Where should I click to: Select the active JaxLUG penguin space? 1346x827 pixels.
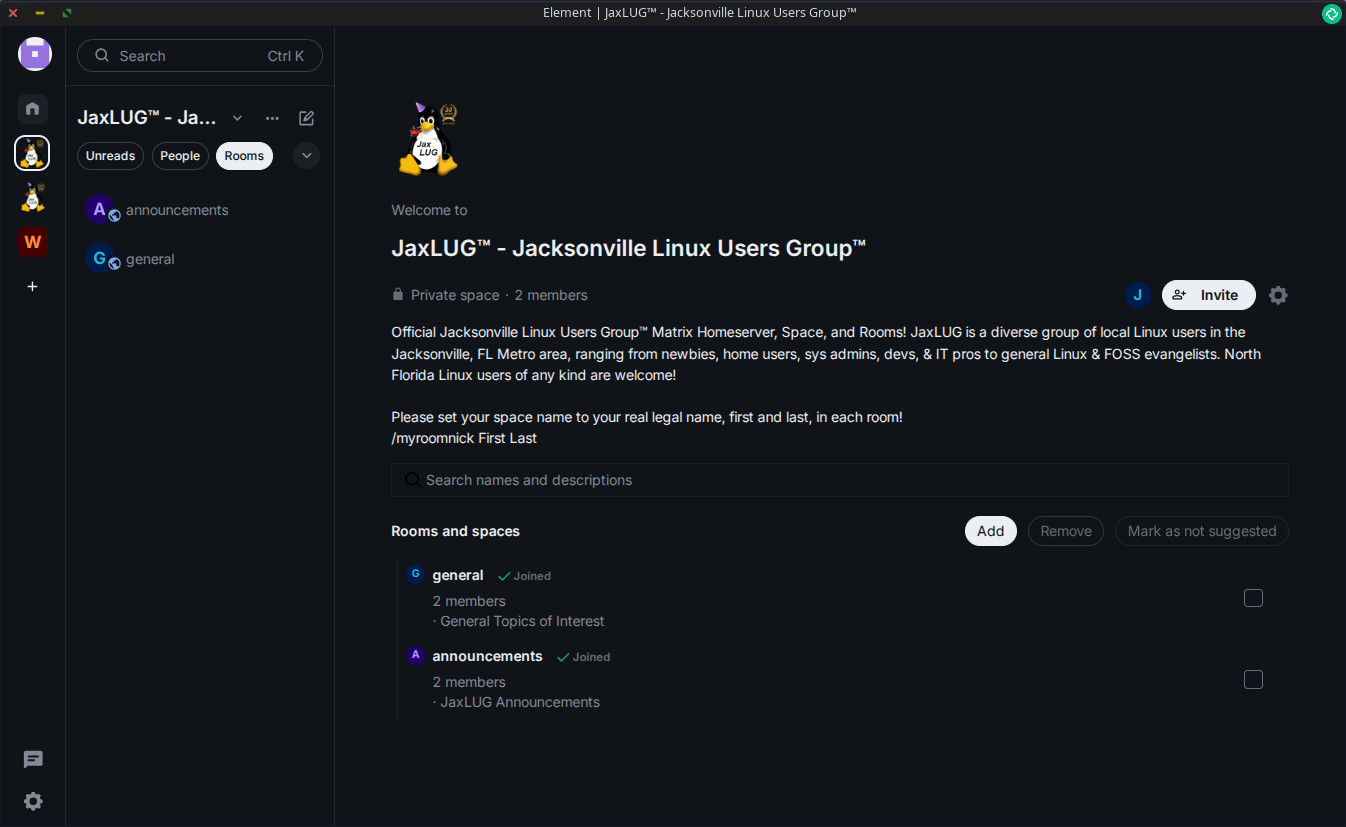[x=33, y=154]
